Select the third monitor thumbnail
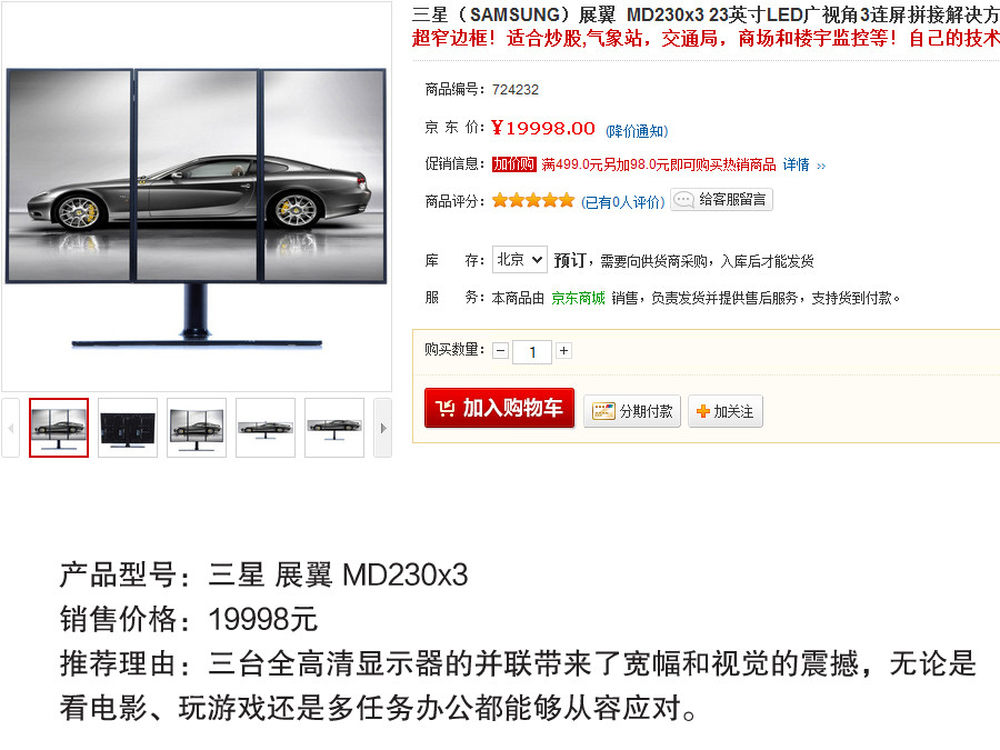The width and height of the screenshot is (1000, 750). 196,428
